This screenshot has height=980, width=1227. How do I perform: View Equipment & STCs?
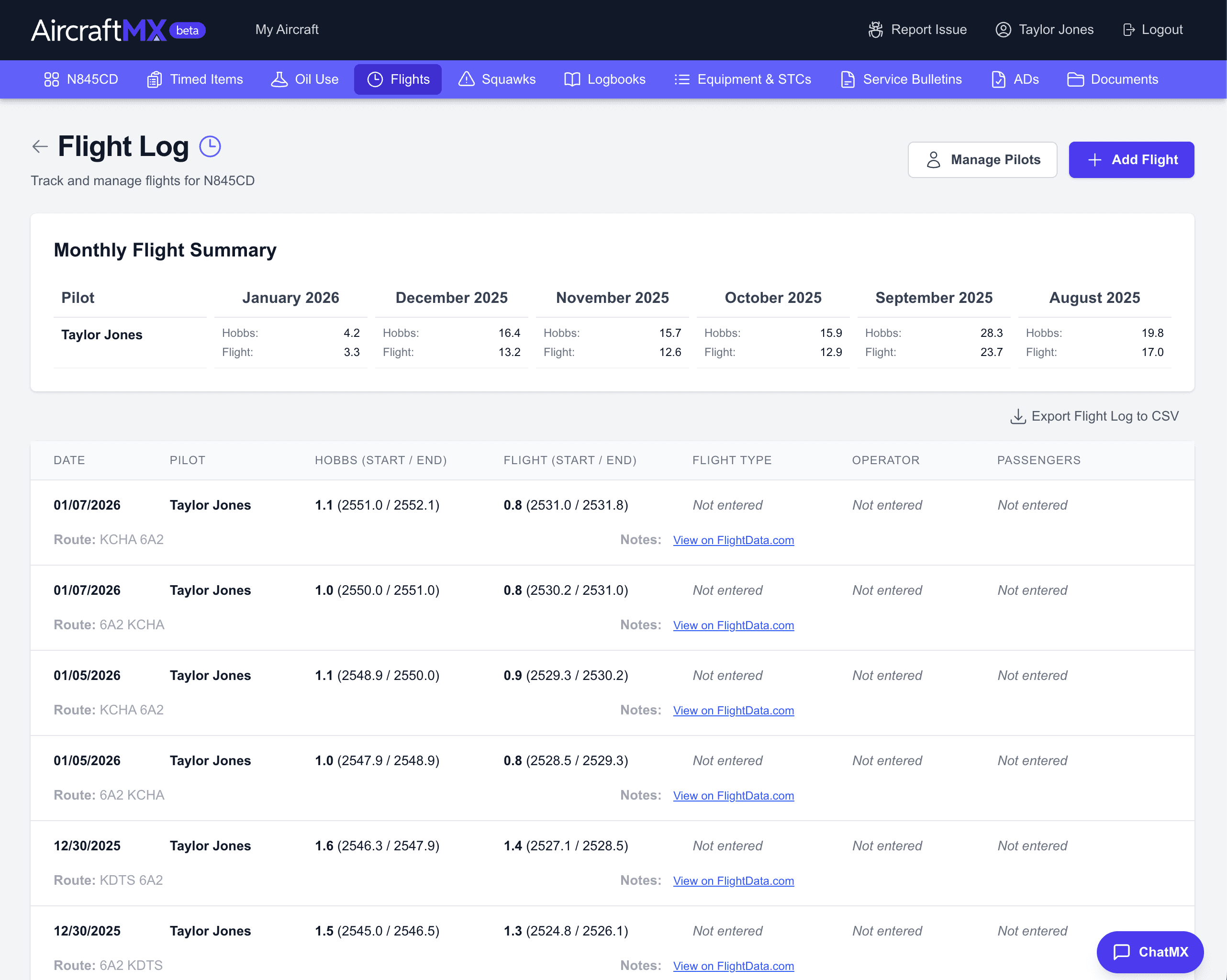tap(743, 79)
